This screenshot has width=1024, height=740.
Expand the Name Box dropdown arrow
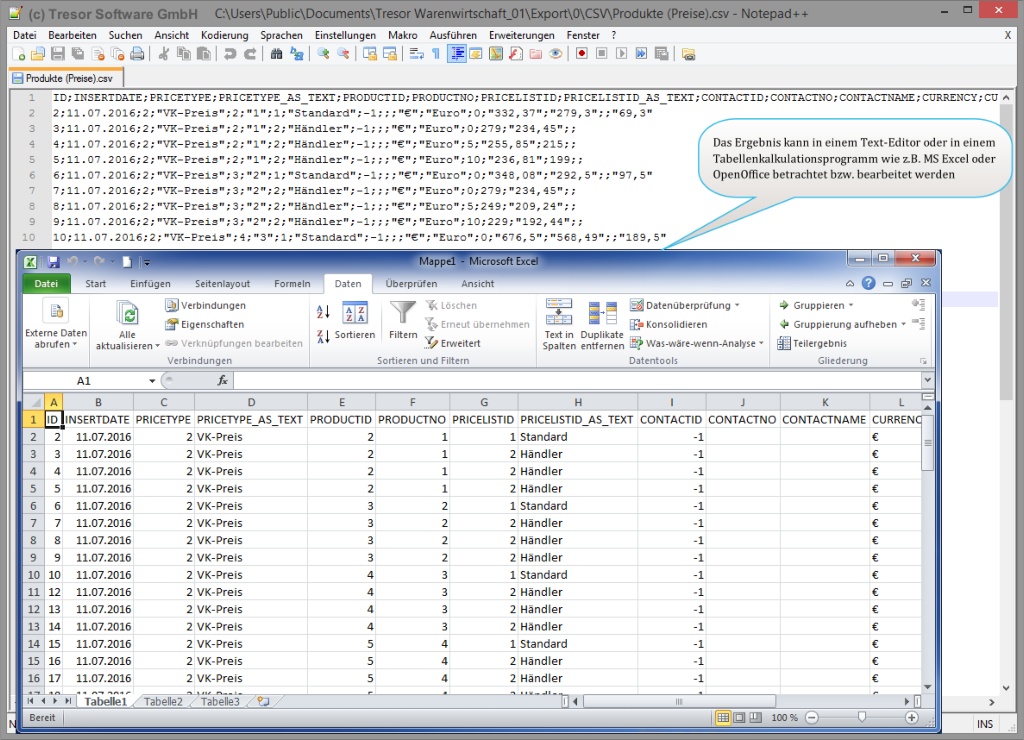pos(152,381)
